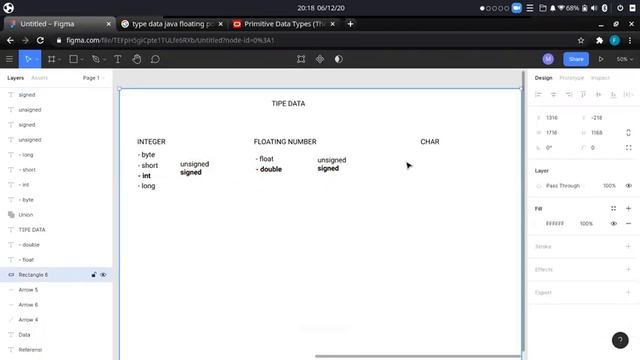
Task: Click the align top icon
Action: (583, 95)
